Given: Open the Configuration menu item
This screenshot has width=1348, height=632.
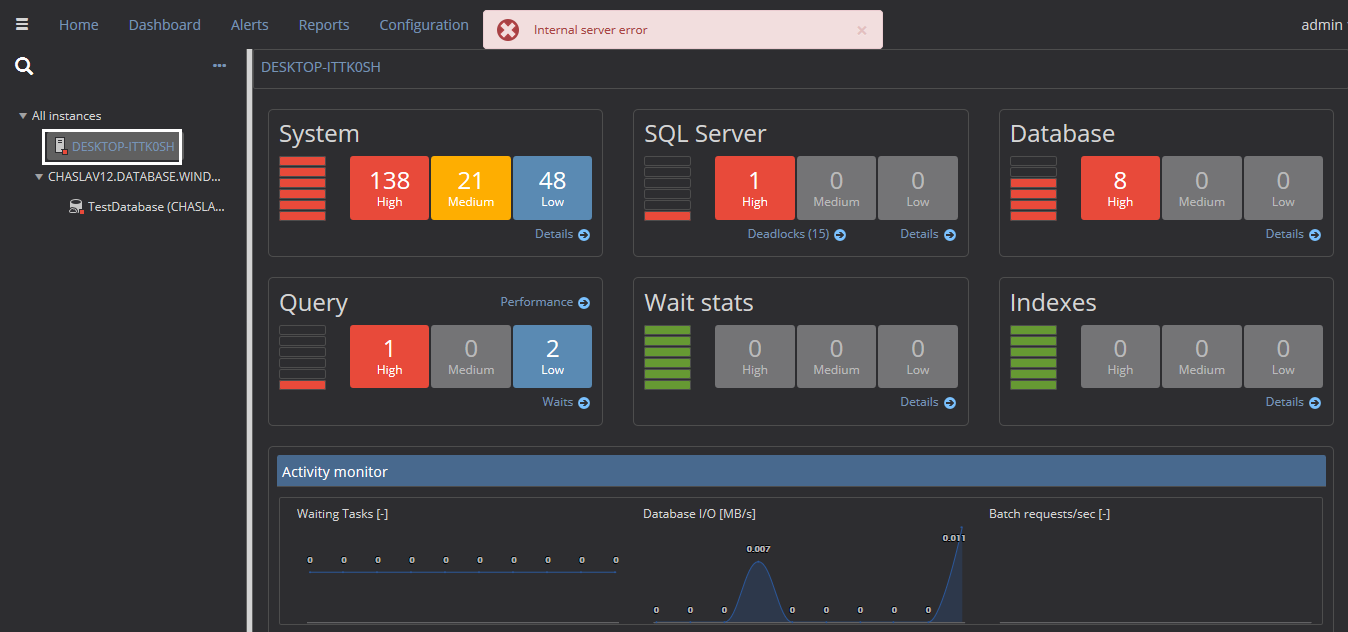Looking at the screenshot, I should click(424, 25).
